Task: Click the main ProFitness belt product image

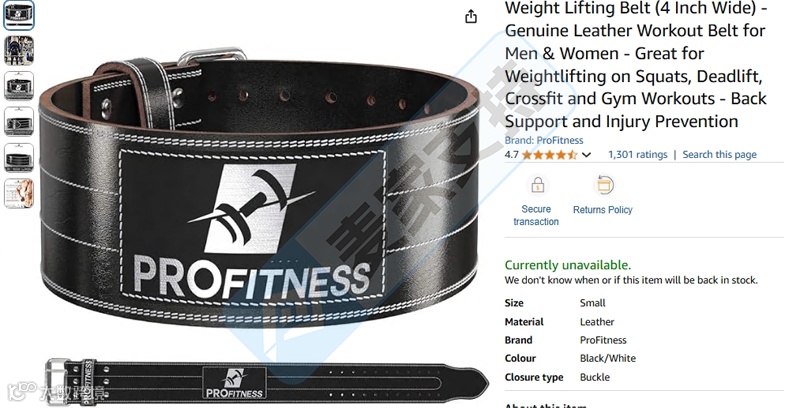Action: click(259, 188)
